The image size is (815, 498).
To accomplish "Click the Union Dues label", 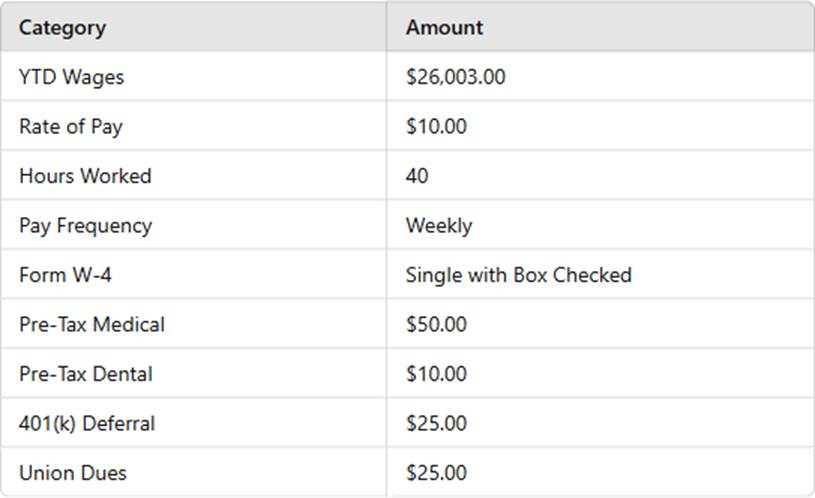I will click(73, 473).
